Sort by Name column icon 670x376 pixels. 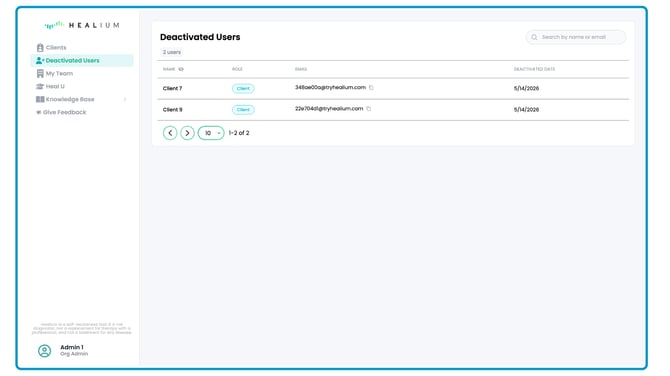(181, 69)
